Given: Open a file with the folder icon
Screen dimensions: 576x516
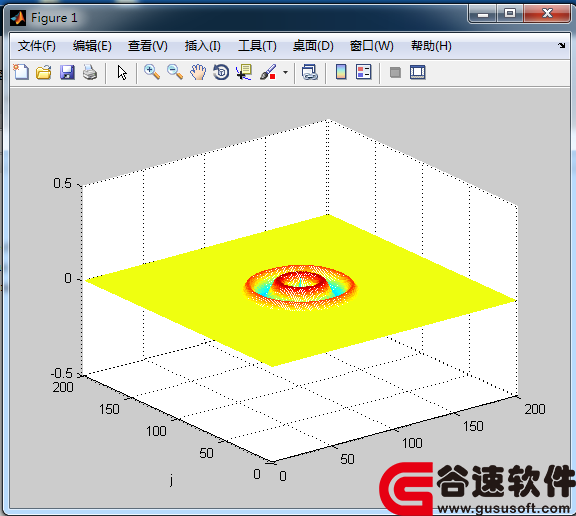Looking at the screenshot, I should [x=44, y=72].
